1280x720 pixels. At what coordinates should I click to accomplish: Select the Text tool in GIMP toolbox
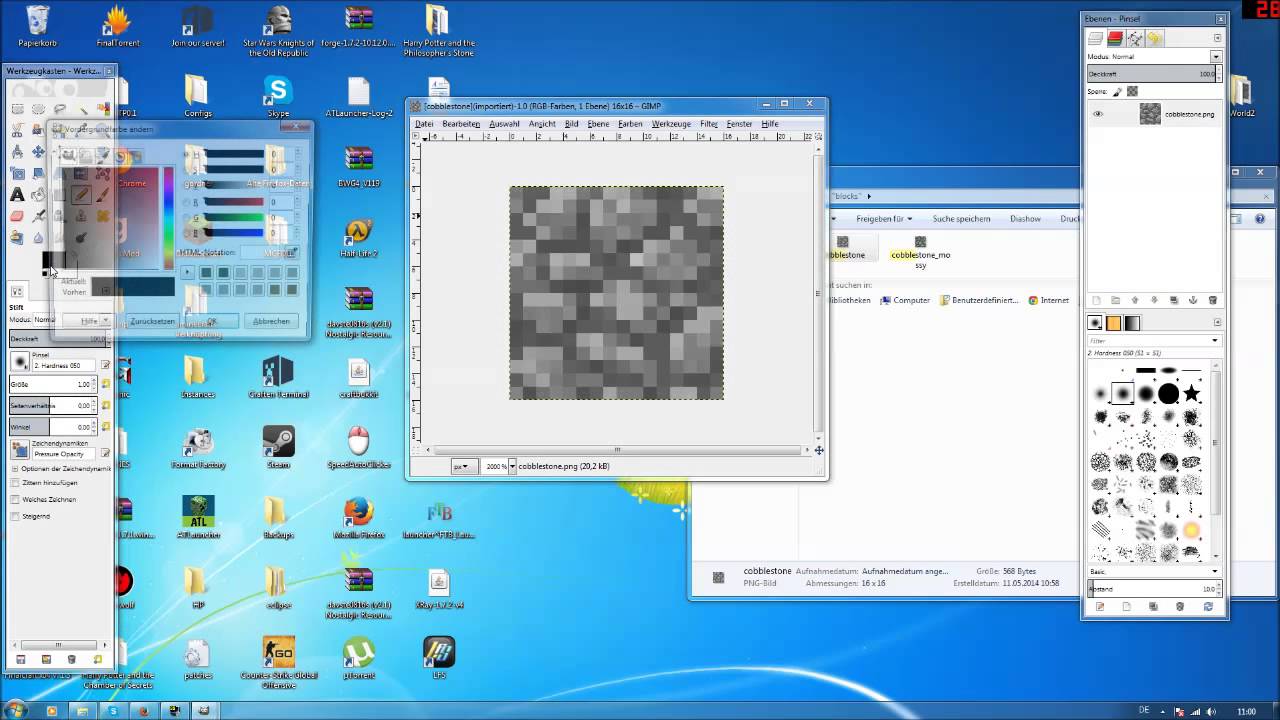(x=17, y=195)
